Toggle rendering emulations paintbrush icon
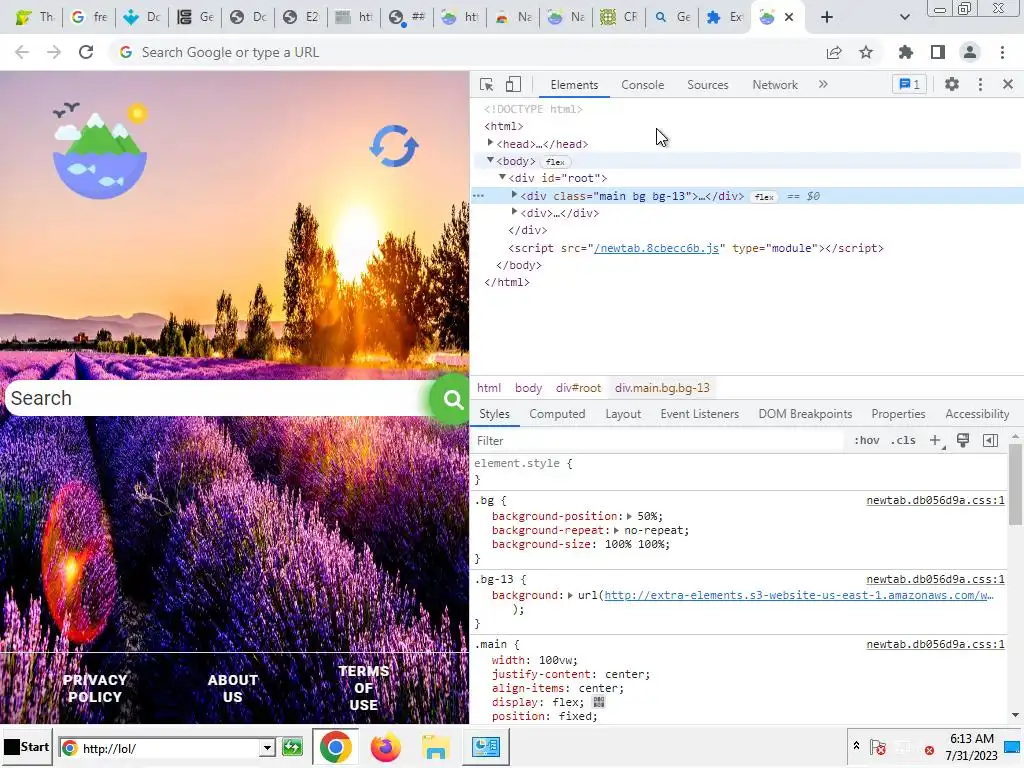1024x768 pixels. pyautogui.click(x=963, y=440)
